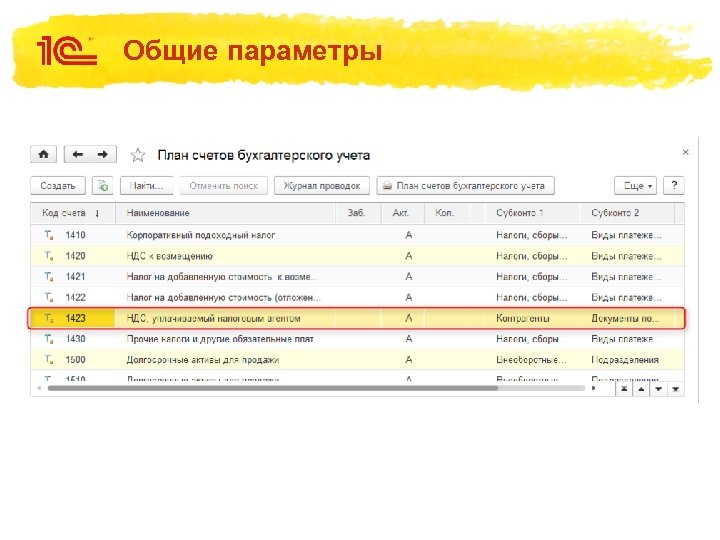Image resolution: width=720 pixels, height=540 pixels.
Task: Select Долгосрочные активы для продажи in row 1500
Action: (202, 360)
